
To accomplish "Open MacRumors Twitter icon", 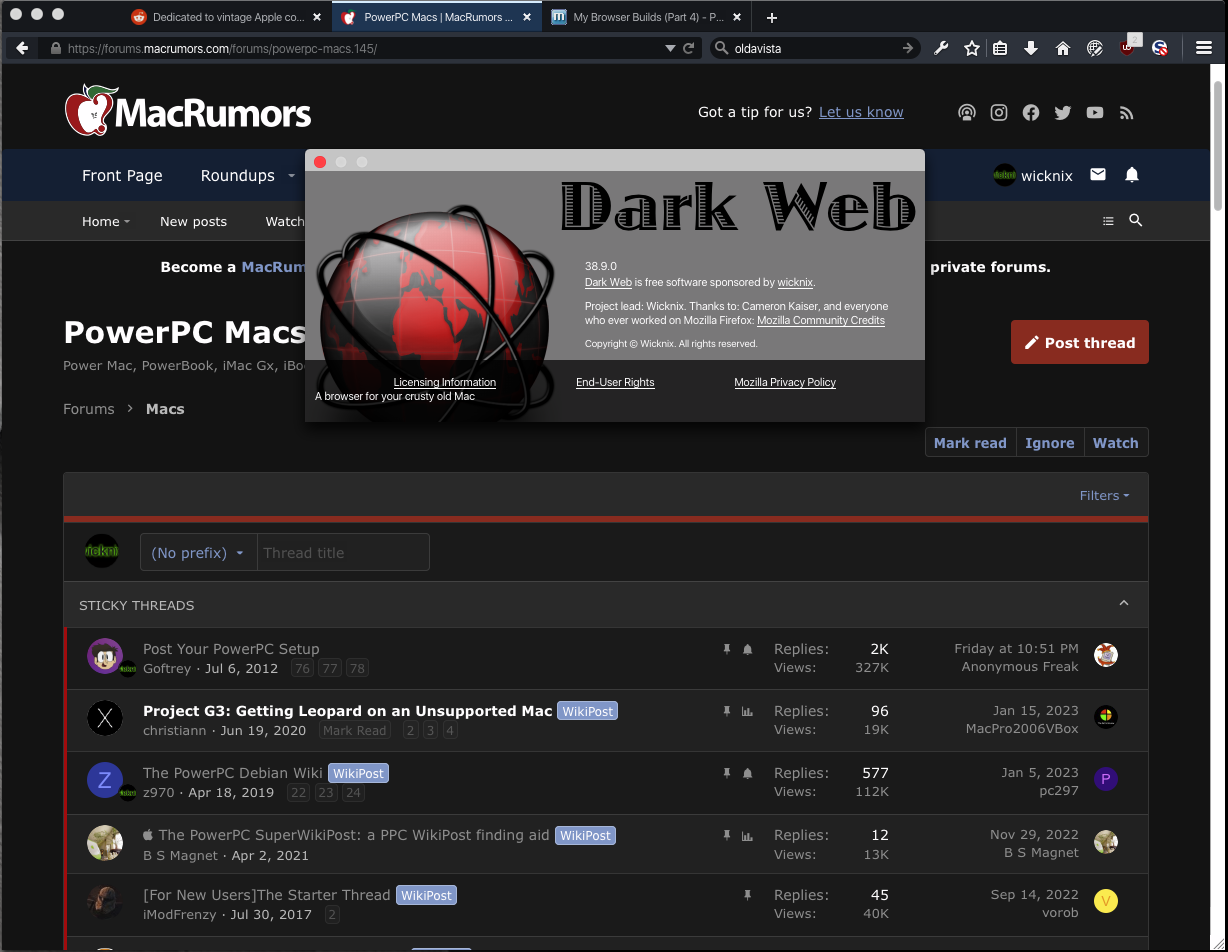I will click(x=1063, y=113).
